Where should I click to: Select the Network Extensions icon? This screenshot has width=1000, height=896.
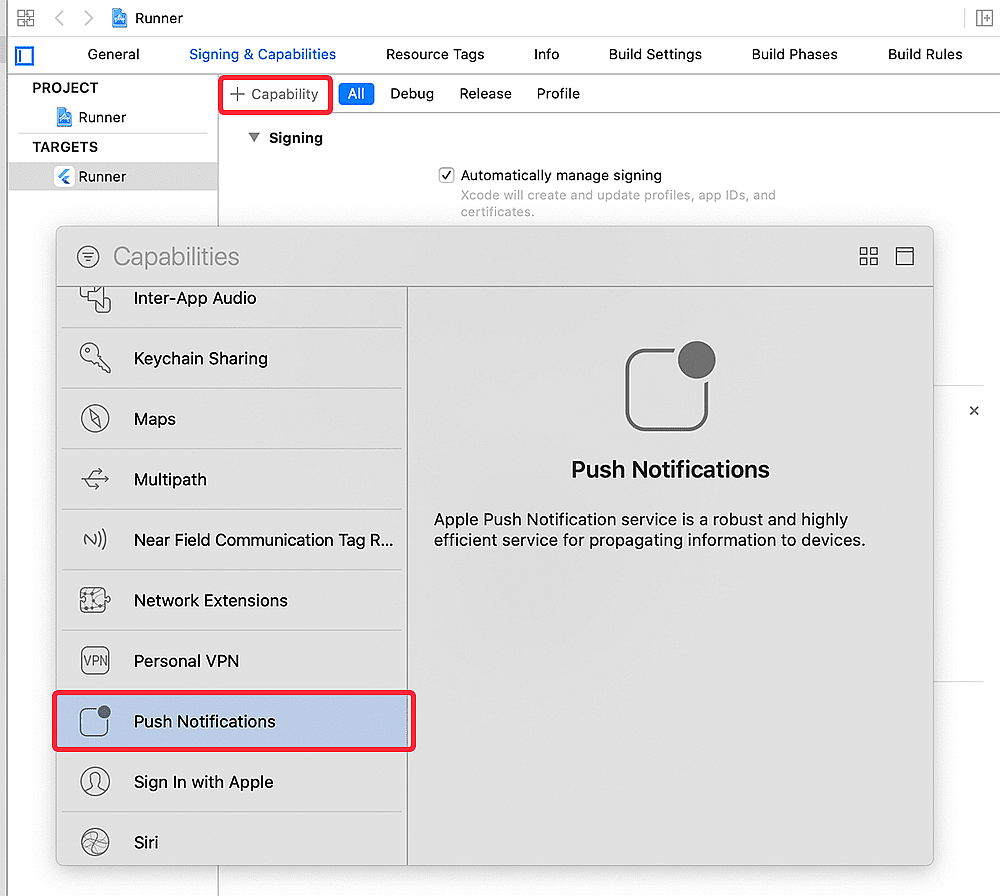(x=95, y=600)
